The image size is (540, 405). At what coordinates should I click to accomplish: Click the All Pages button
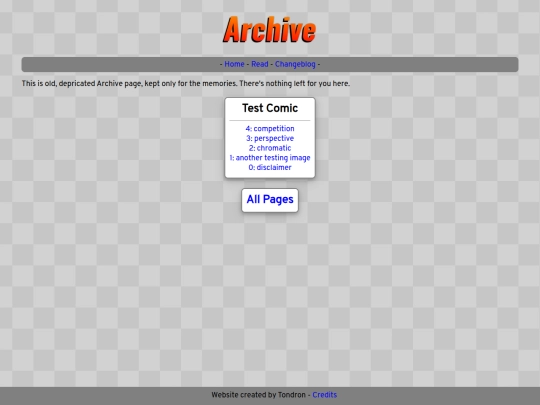pos(270,200)
